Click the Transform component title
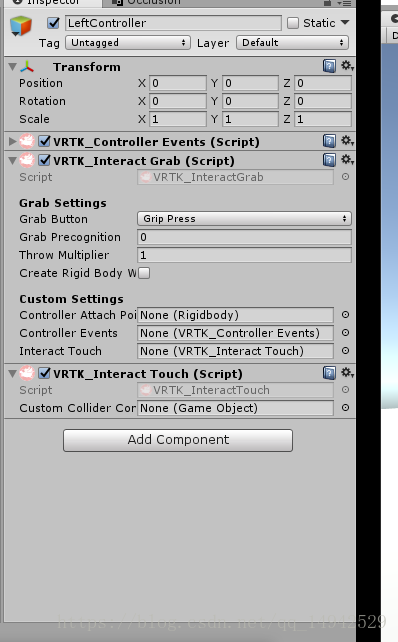 tap(87, 67)
